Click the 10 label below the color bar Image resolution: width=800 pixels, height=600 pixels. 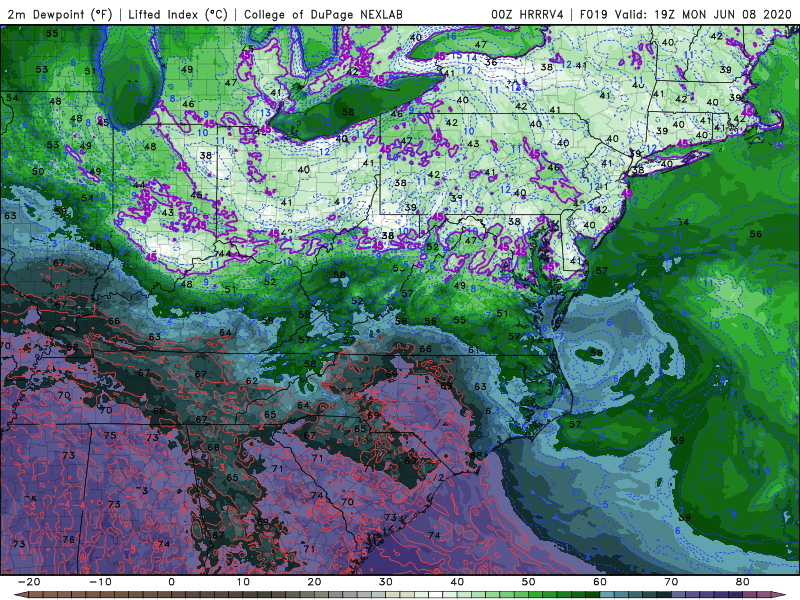tap(243, 582)
